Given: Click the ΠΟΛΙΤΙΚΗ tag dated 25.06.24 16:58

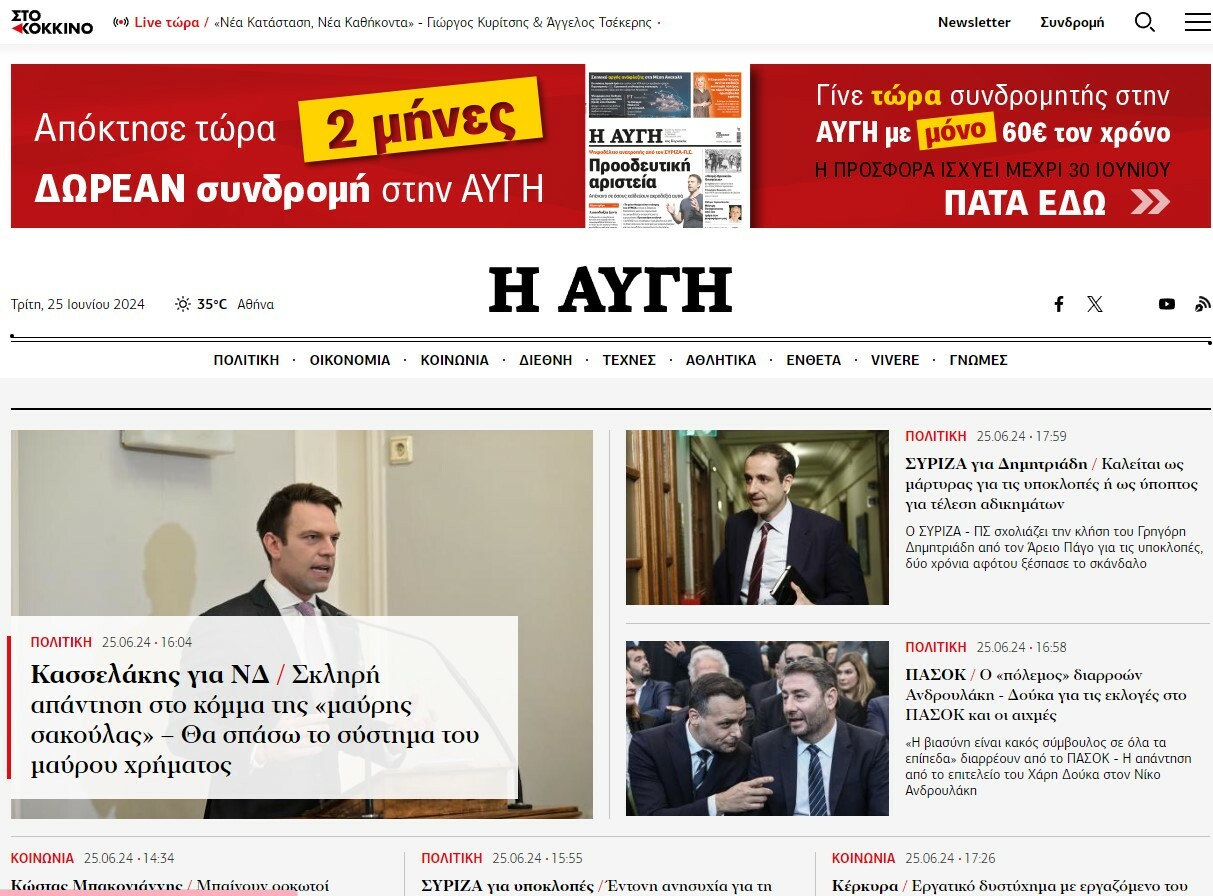Looking at the screenshot, I should (936, 647).
